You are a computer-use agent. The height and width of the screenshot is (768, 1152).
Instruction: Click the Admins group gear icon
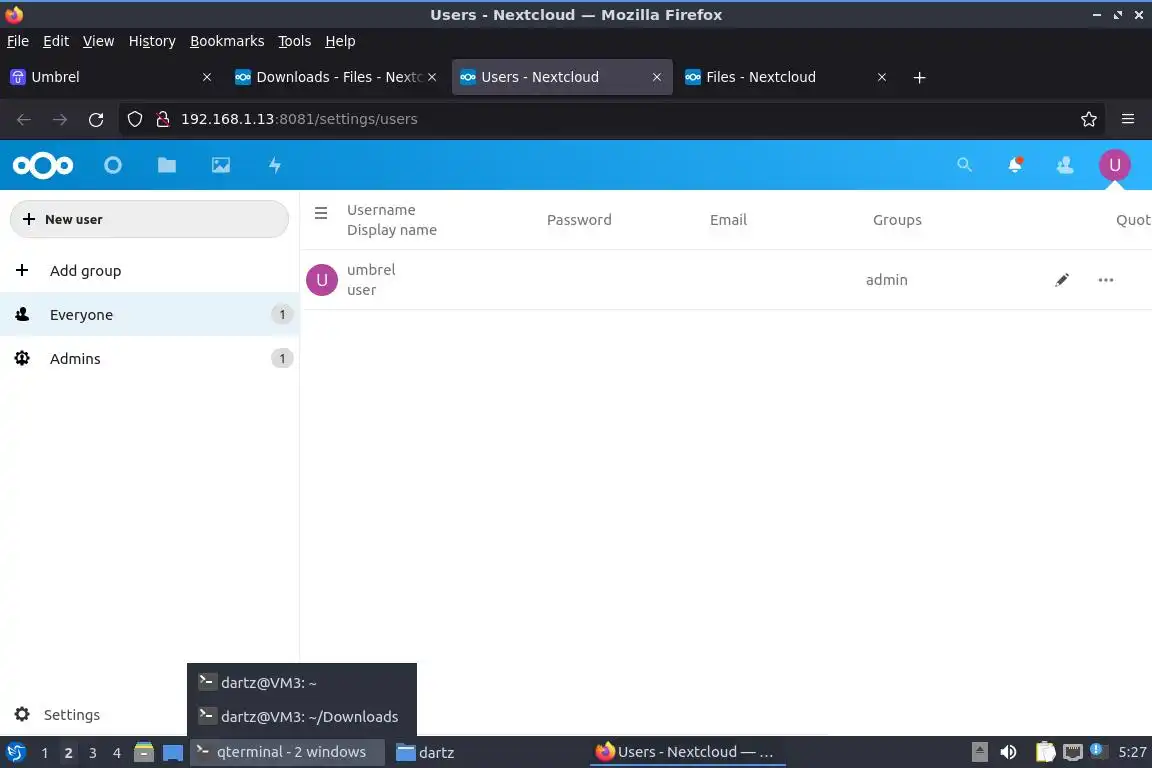pyautogui.click(x=22, y=358)
